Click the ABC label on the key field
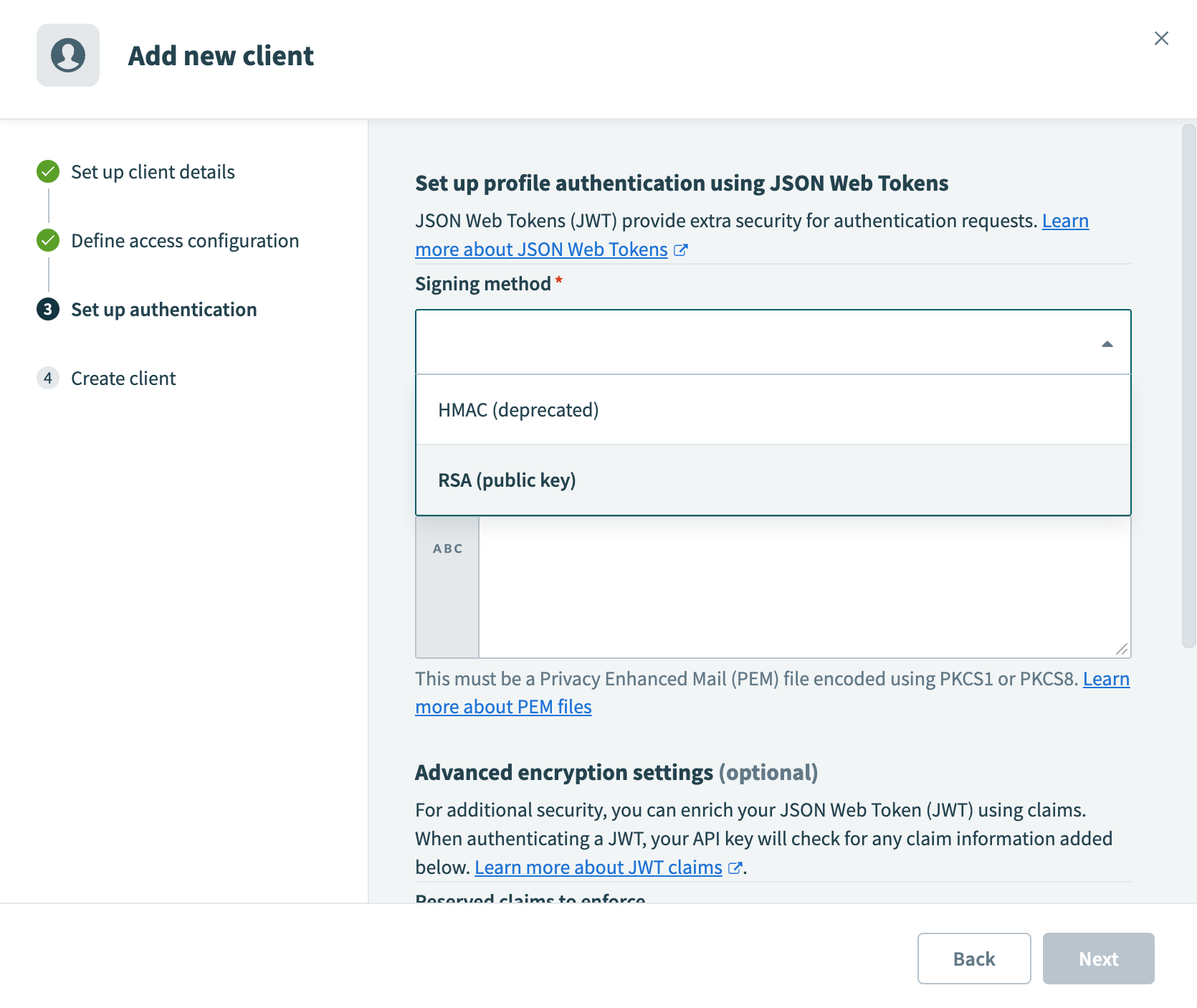This screenshot has width=1197, height=1008. 447,548
